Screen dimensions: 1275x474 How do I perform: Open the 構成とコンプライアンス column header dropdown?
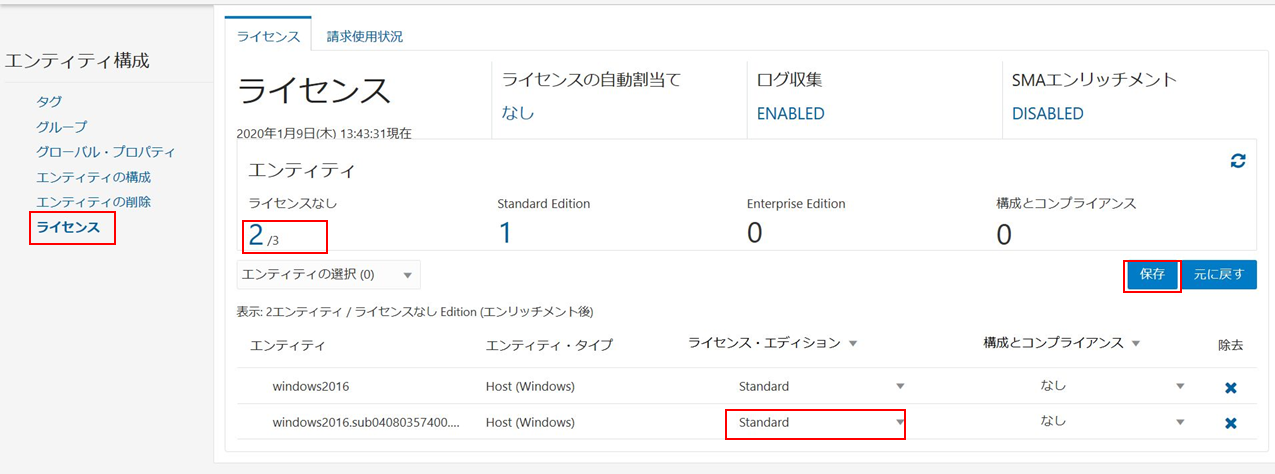[1134, 343]
